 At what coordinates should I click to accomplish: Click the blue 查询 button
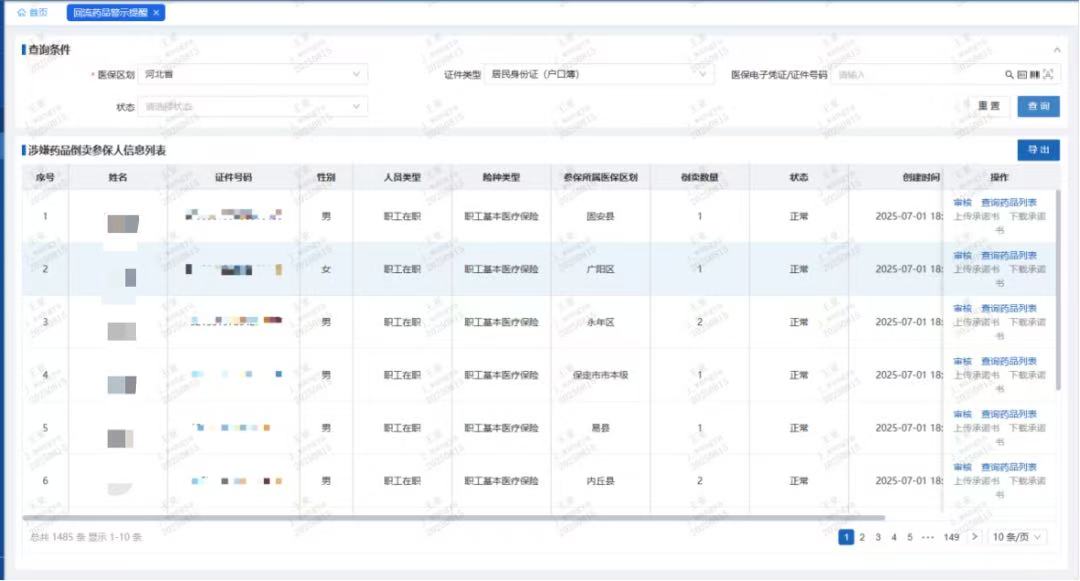(1039, 106)
